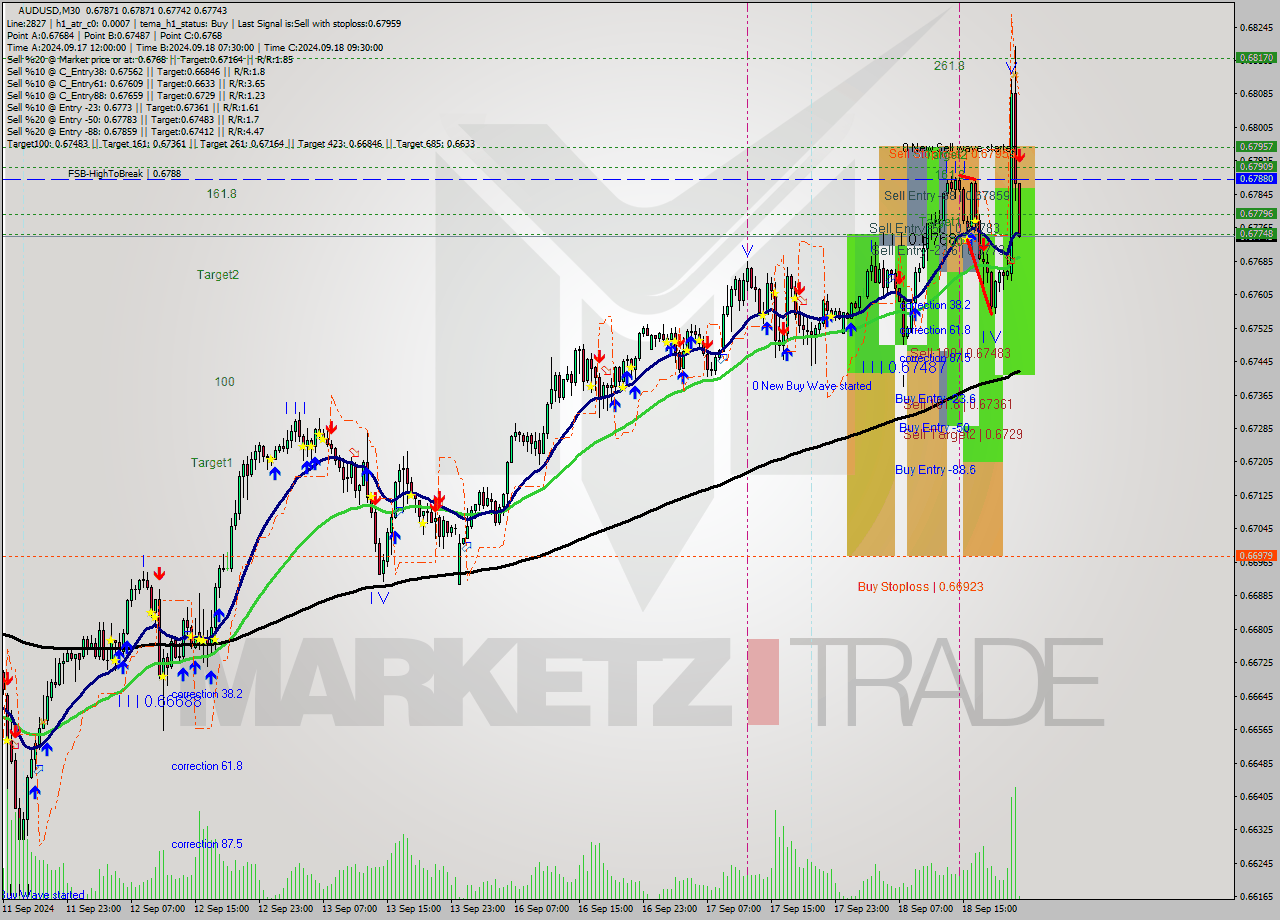
Task: Click the 0.67445 price axis label
Action: (x=1257, y=362)
